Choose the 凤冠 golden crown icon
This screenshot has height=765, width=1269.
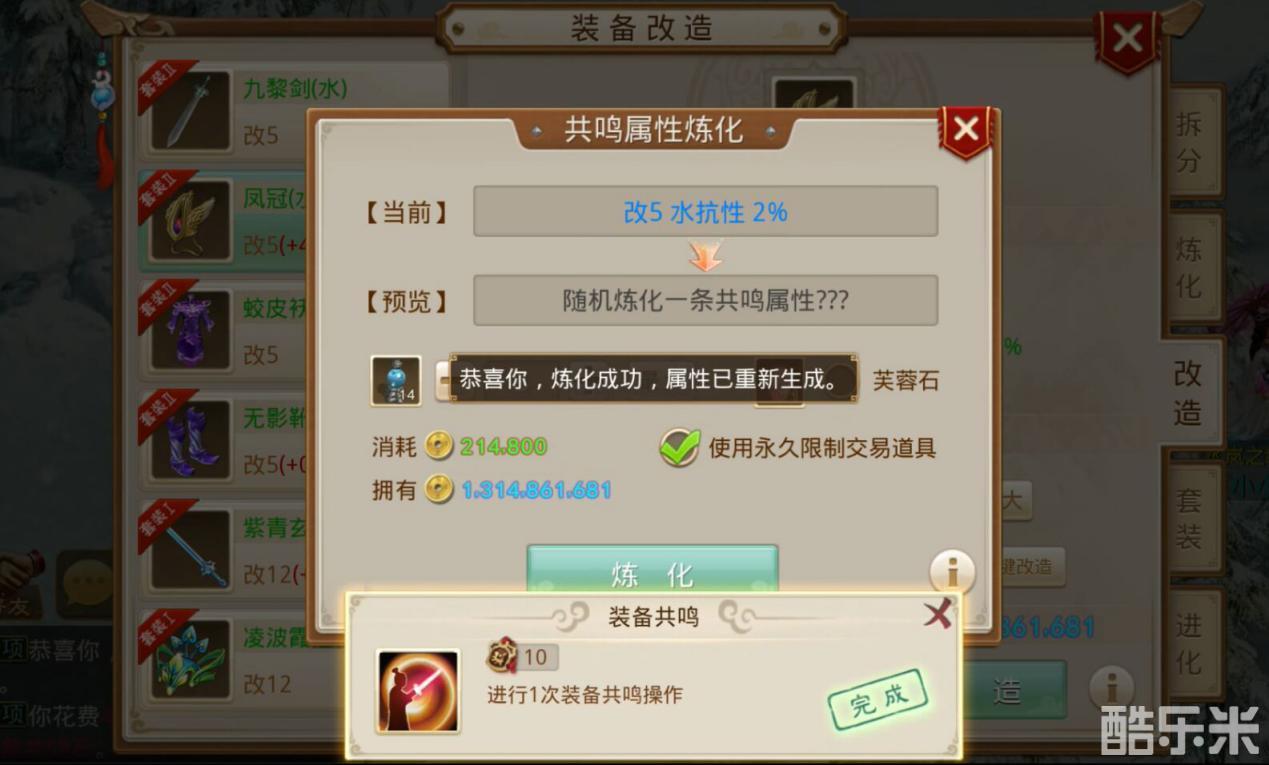[x=190, y=221]
